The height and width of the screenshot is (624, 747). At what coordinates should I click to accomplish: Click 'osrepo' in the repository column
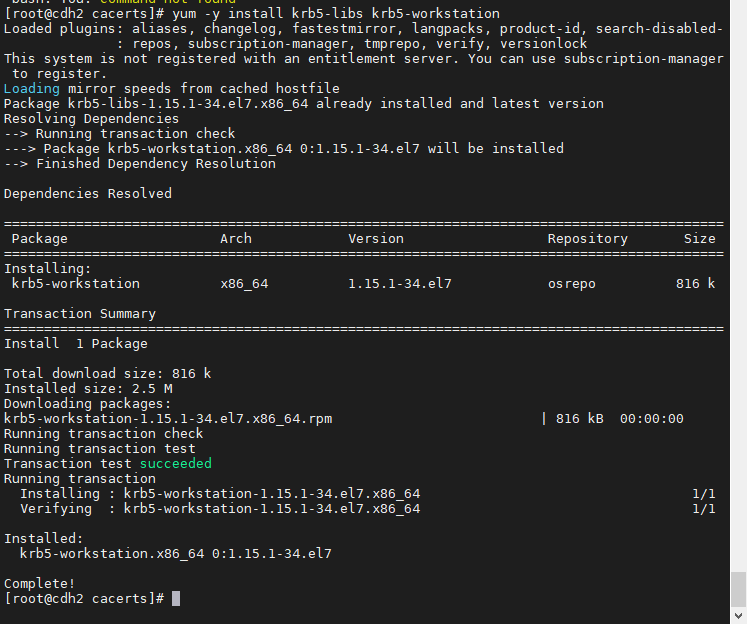pos(572,284)
